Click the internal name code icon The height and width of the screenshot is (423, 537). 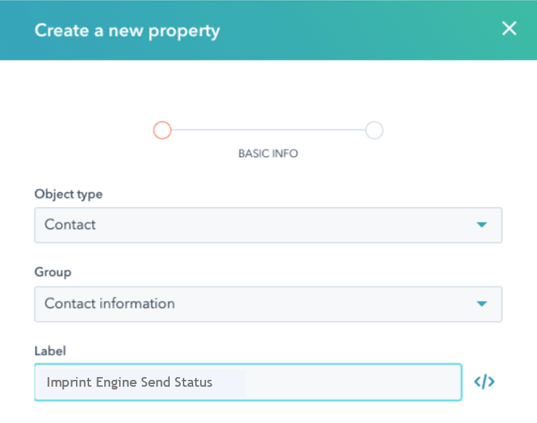point(484,382)
